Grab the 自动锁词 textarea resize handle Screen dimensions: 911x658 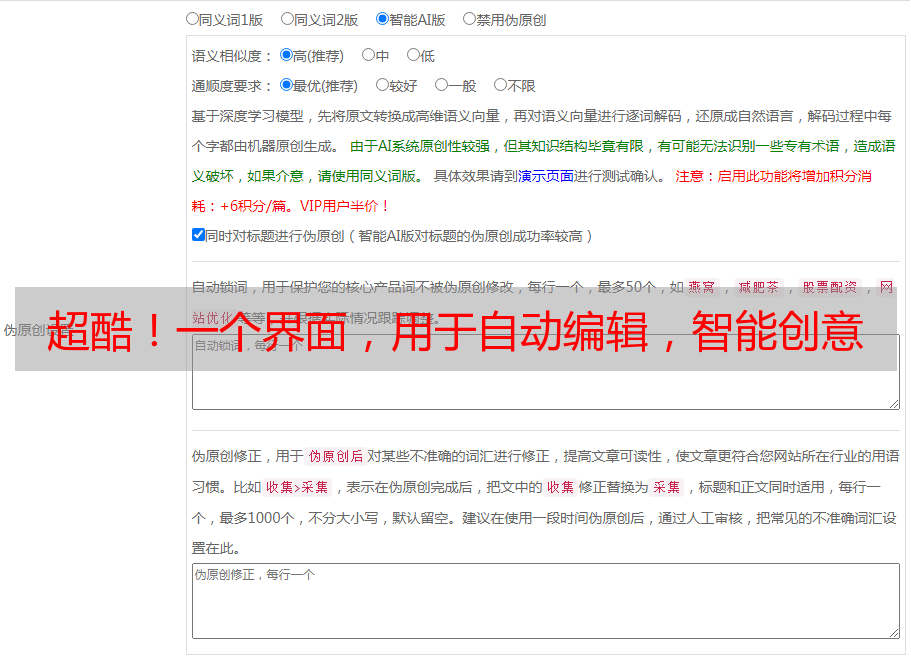coord(894,404)
